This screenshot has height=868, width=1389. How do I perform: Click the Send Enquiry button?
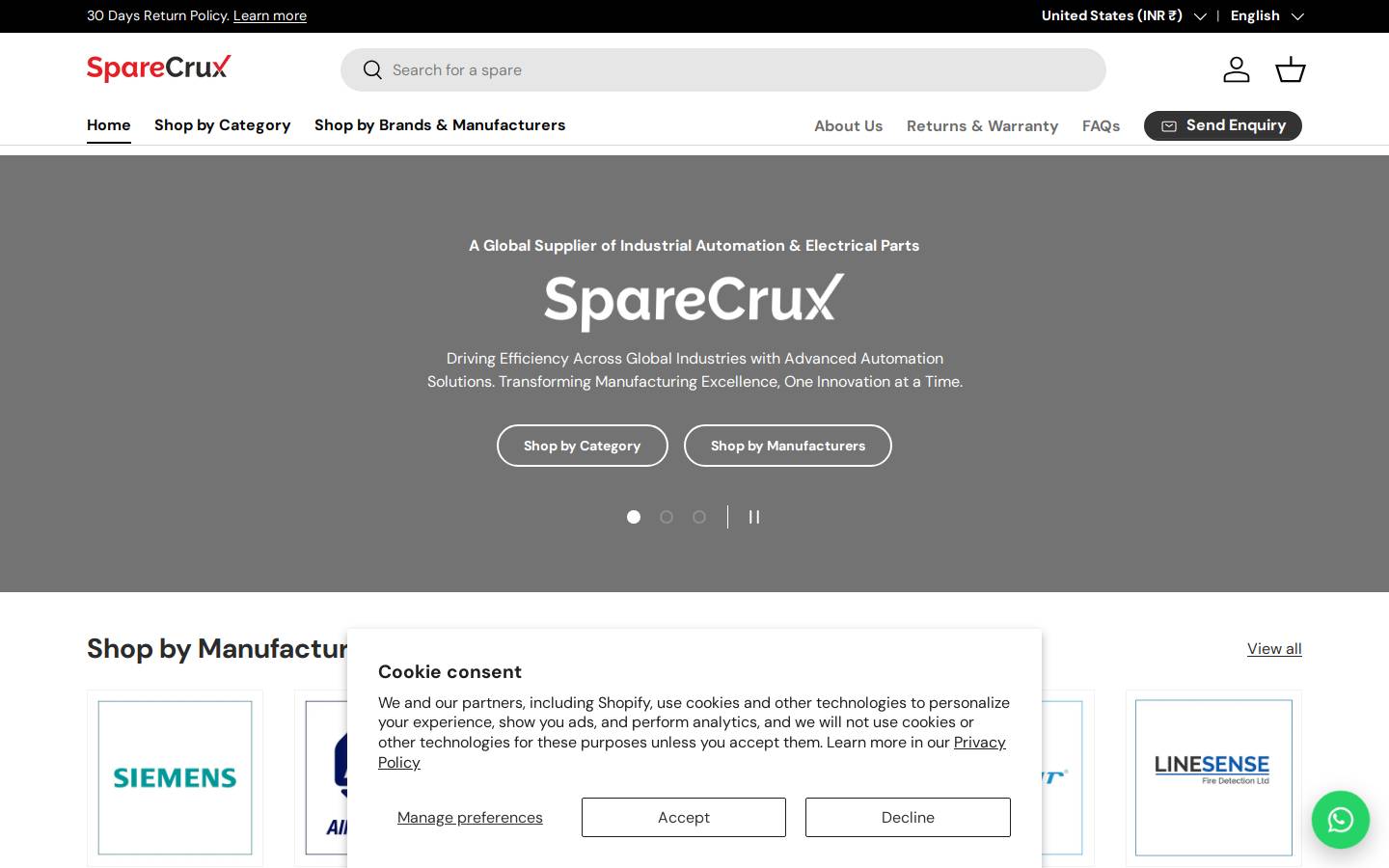[1223, 125]
